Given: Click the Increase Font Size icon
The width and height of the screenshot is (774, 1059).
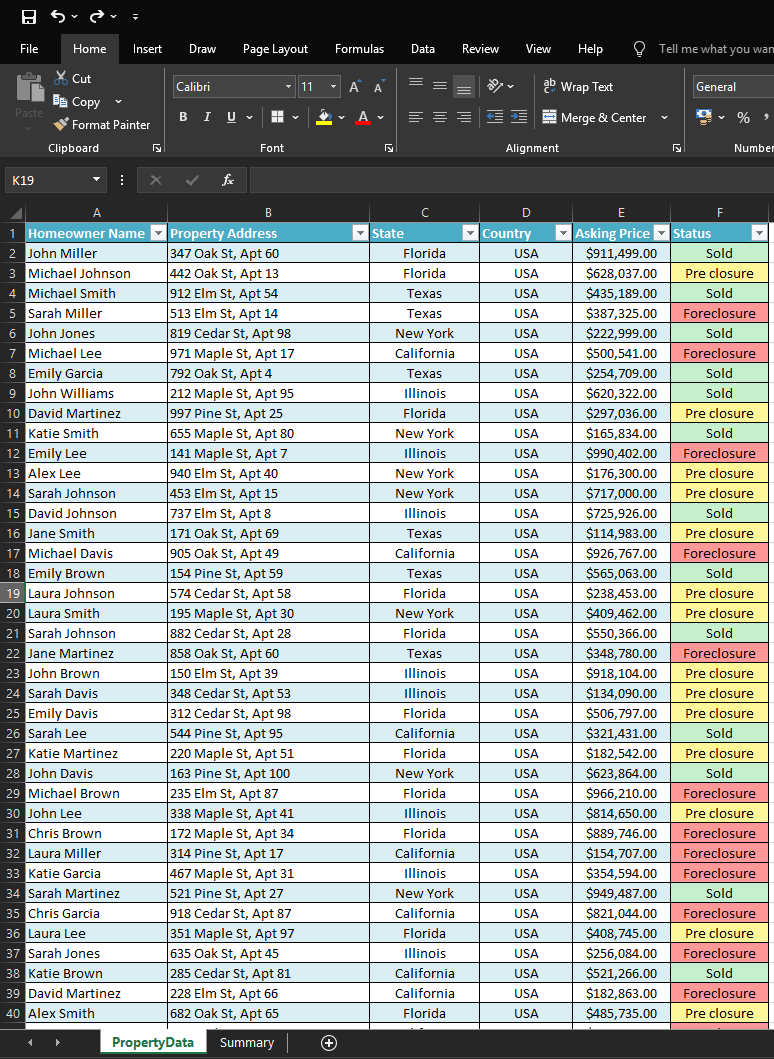Looking at the screenshot, I should pyautogui.click(x=355, y=87).
